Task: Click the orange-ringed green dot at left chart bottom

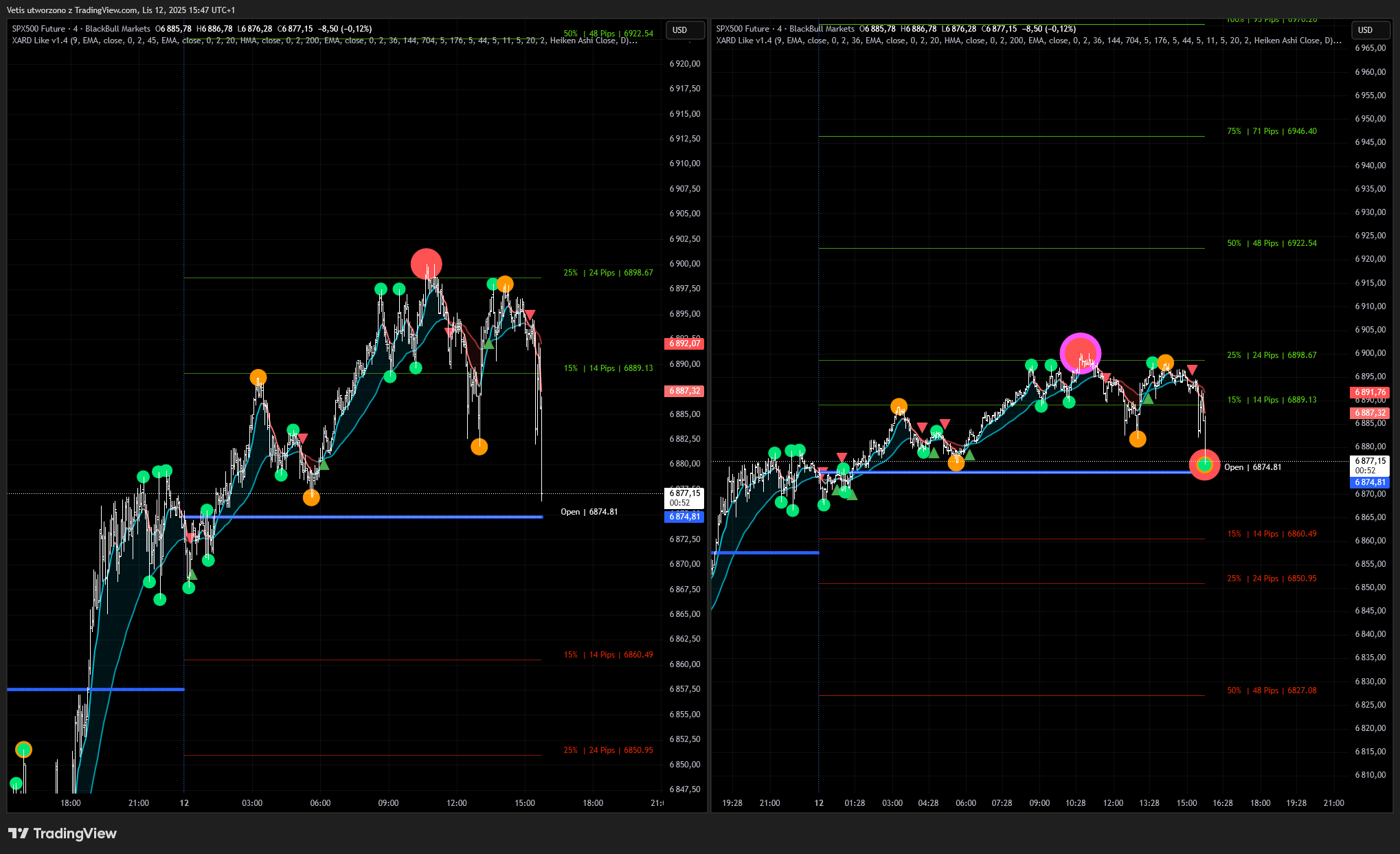Action: tap(23, 750)
